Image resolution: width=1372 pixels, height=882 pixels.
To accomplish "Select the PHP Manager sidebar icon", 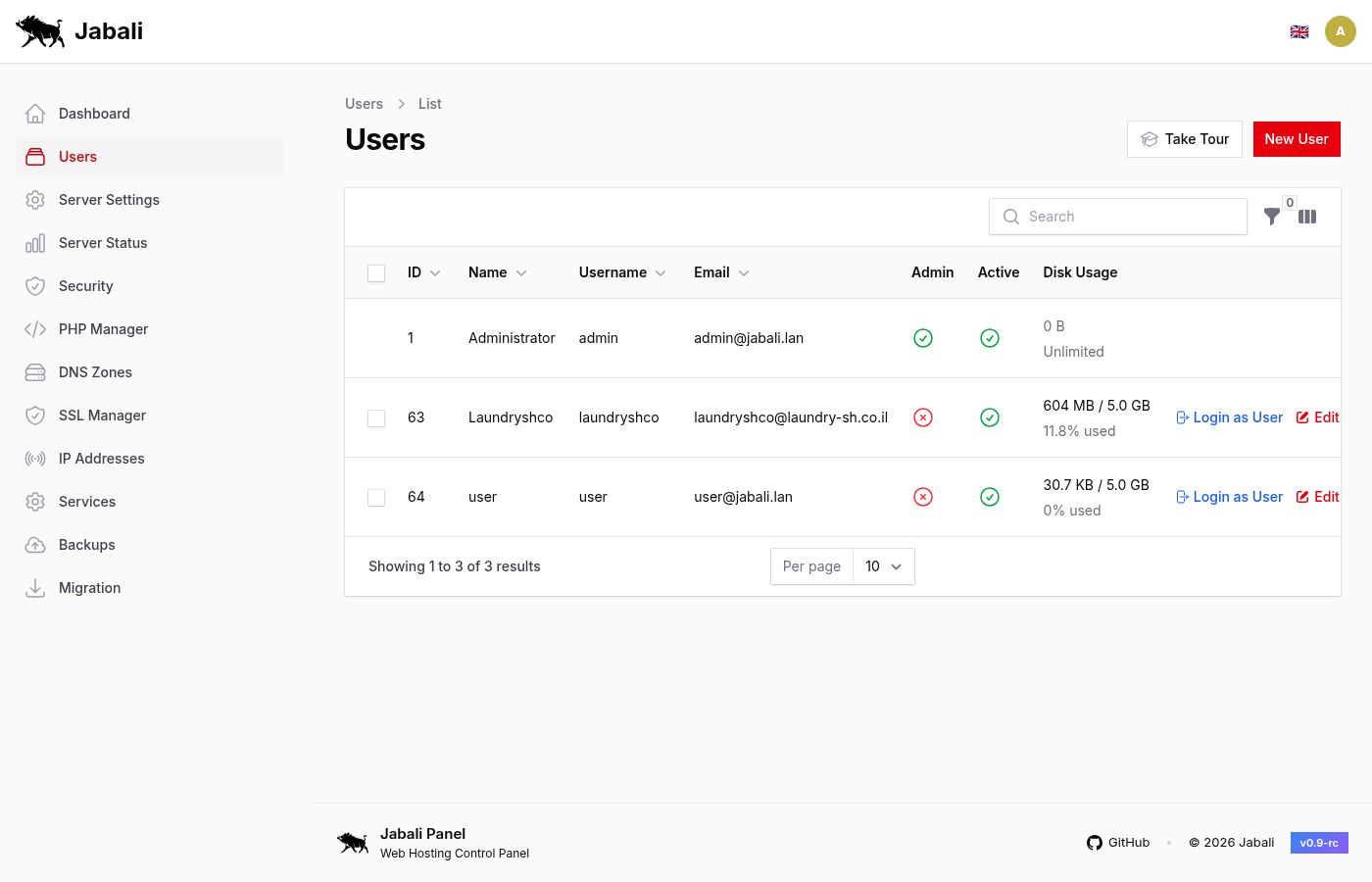I will (37, 328).
